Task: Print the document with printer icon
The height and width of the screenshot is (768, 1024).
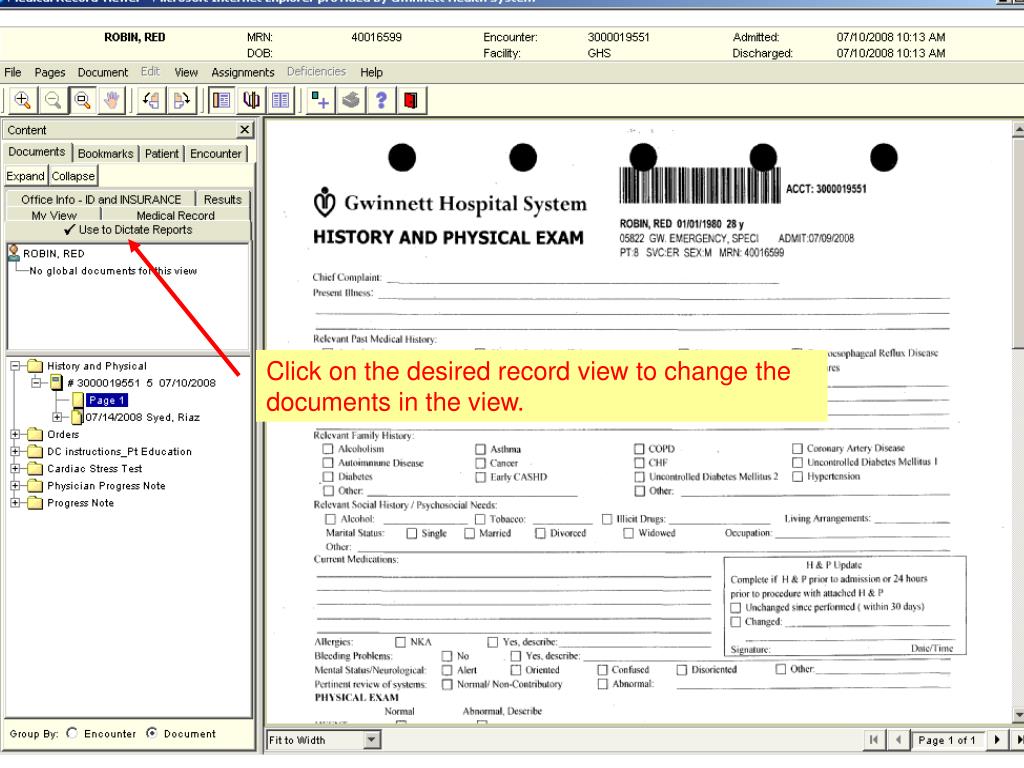Action: click(x=351, y=100)
